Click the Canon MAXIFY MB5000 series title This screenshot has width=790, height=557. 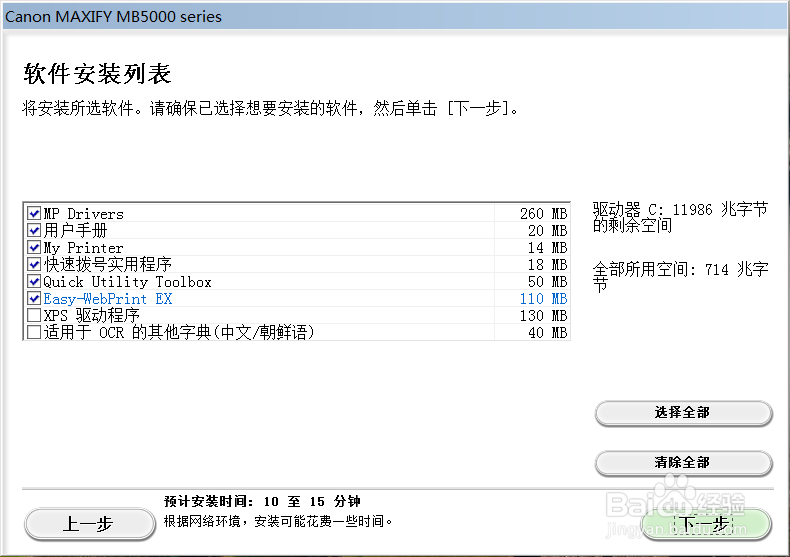pos(113,17)
